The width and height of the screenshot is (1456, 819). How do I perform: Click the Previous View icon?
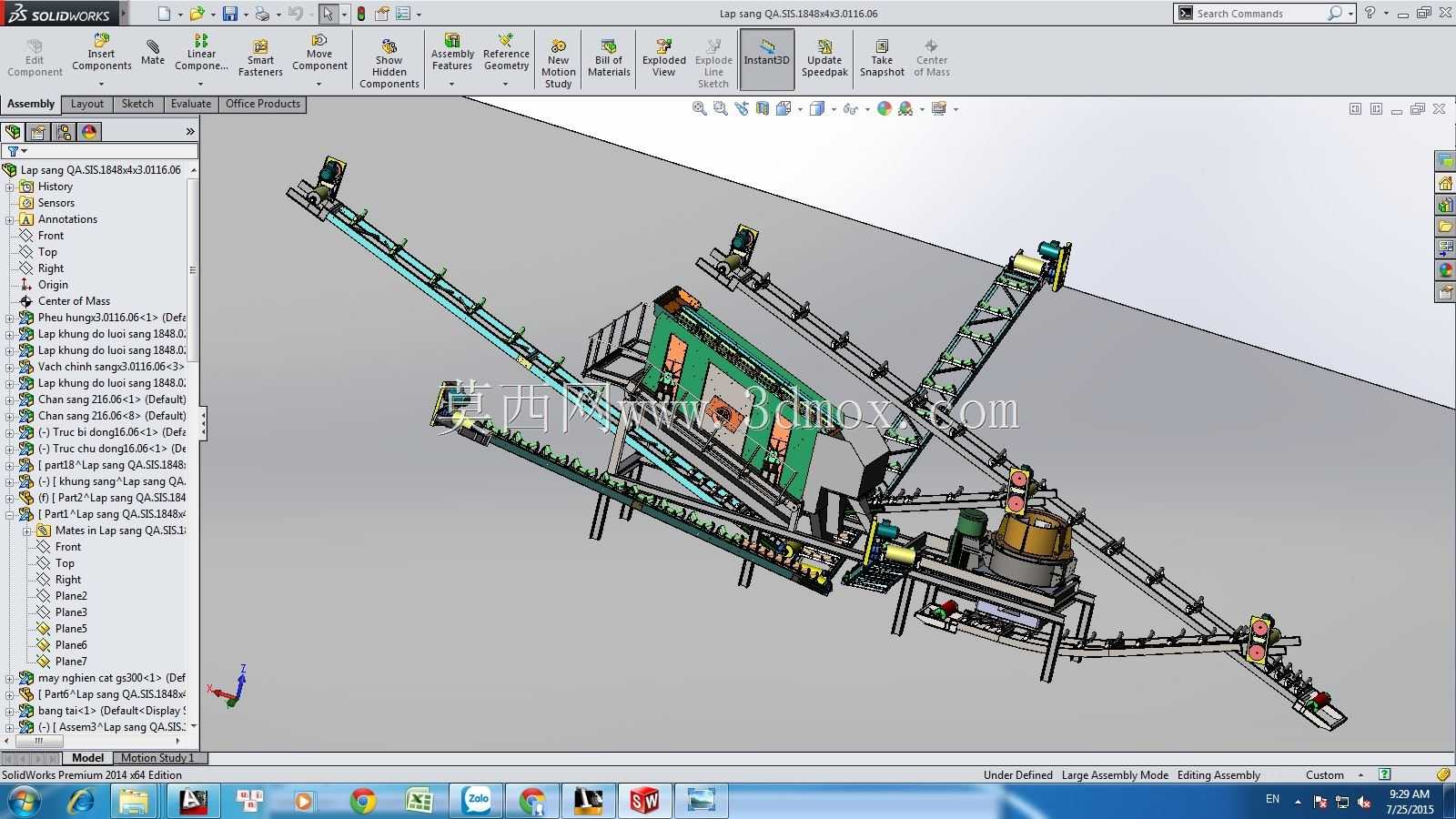coord(742,108)
